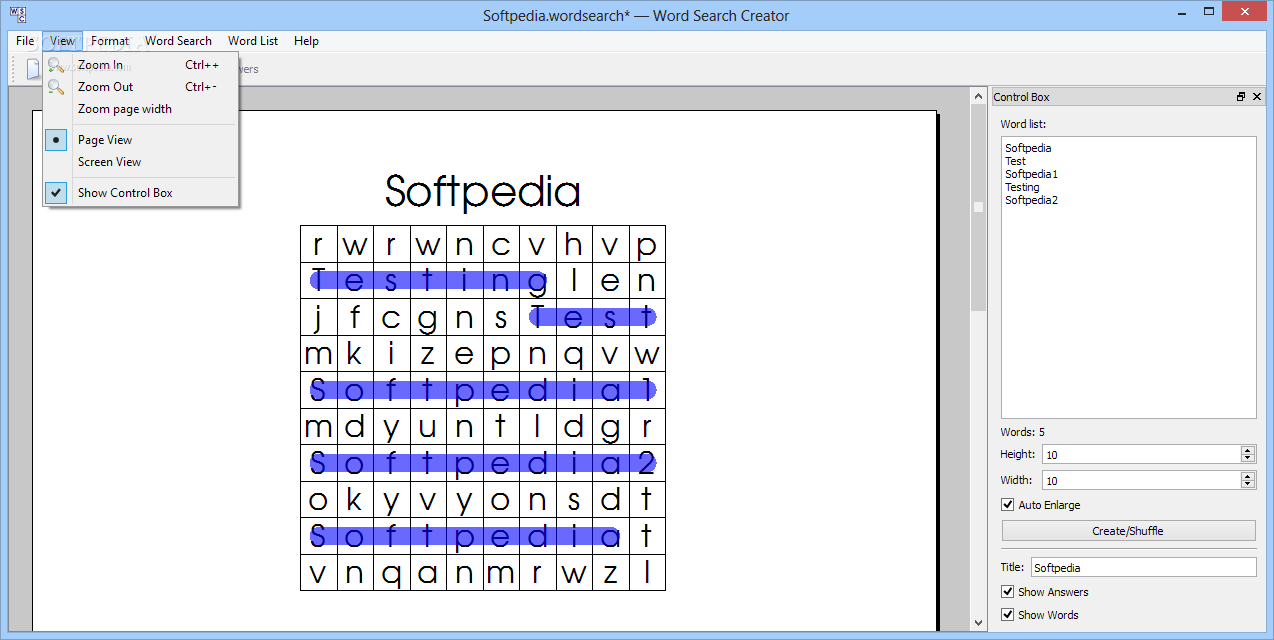Open the Format menu
This screenshot has height=640, width=1274.
point(109,41)
